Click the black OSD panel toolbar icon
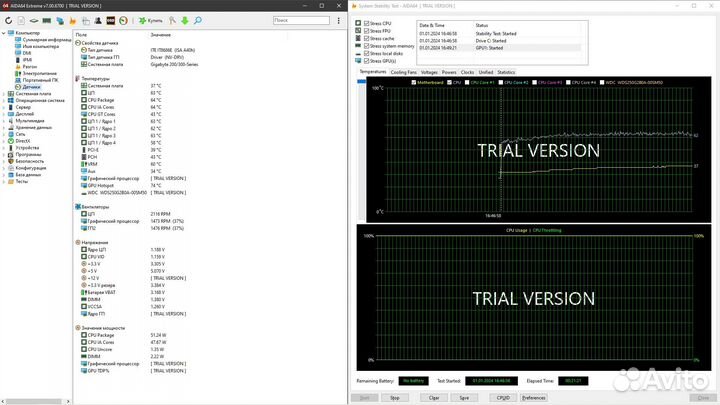720x405 pixels. coord(111,21)
